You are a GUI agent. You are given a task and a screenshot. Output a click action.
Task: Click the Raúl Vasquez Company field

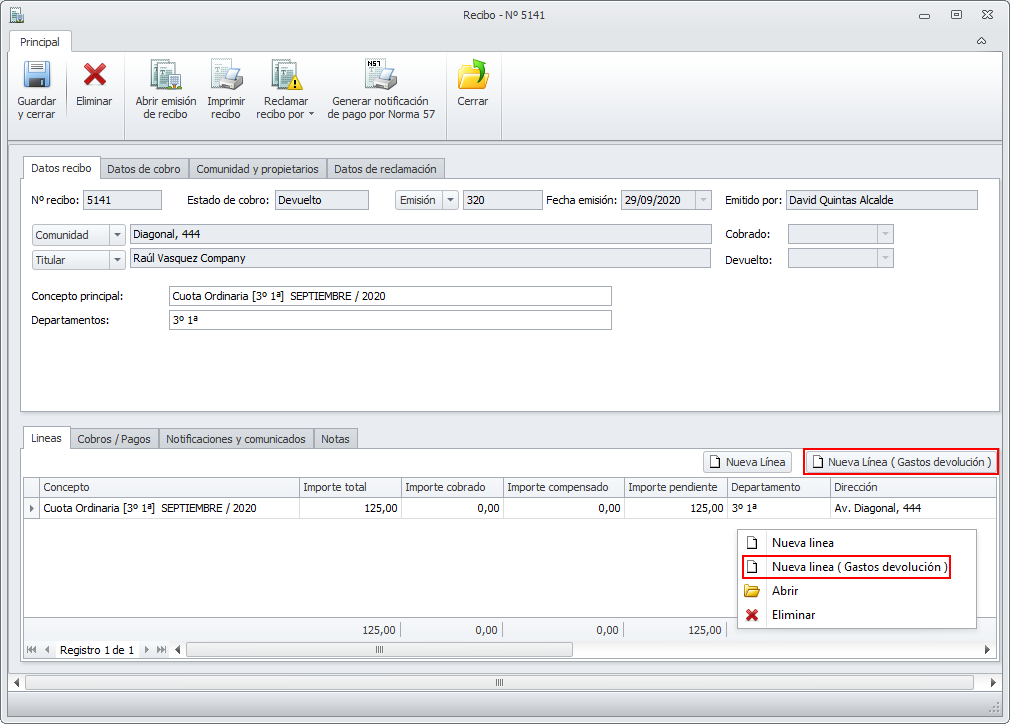(x=421, y=258)
